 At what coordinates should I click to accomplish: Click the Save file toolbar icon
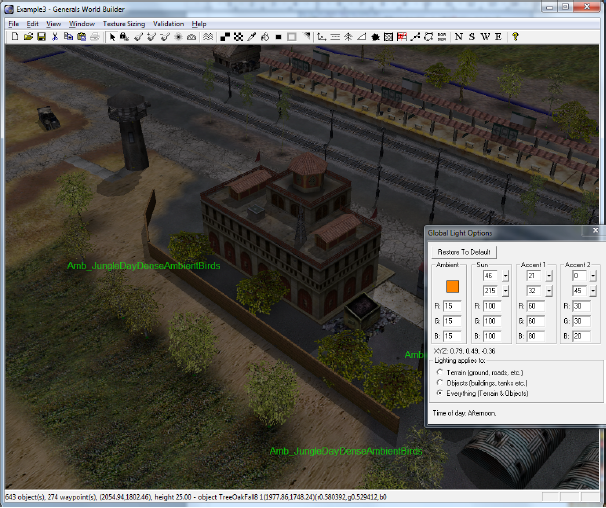pos(41,36)
